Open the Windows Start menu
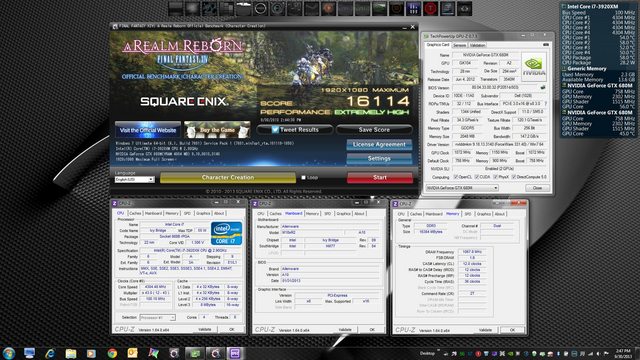The image size is (640, 360). coord(9,353)
